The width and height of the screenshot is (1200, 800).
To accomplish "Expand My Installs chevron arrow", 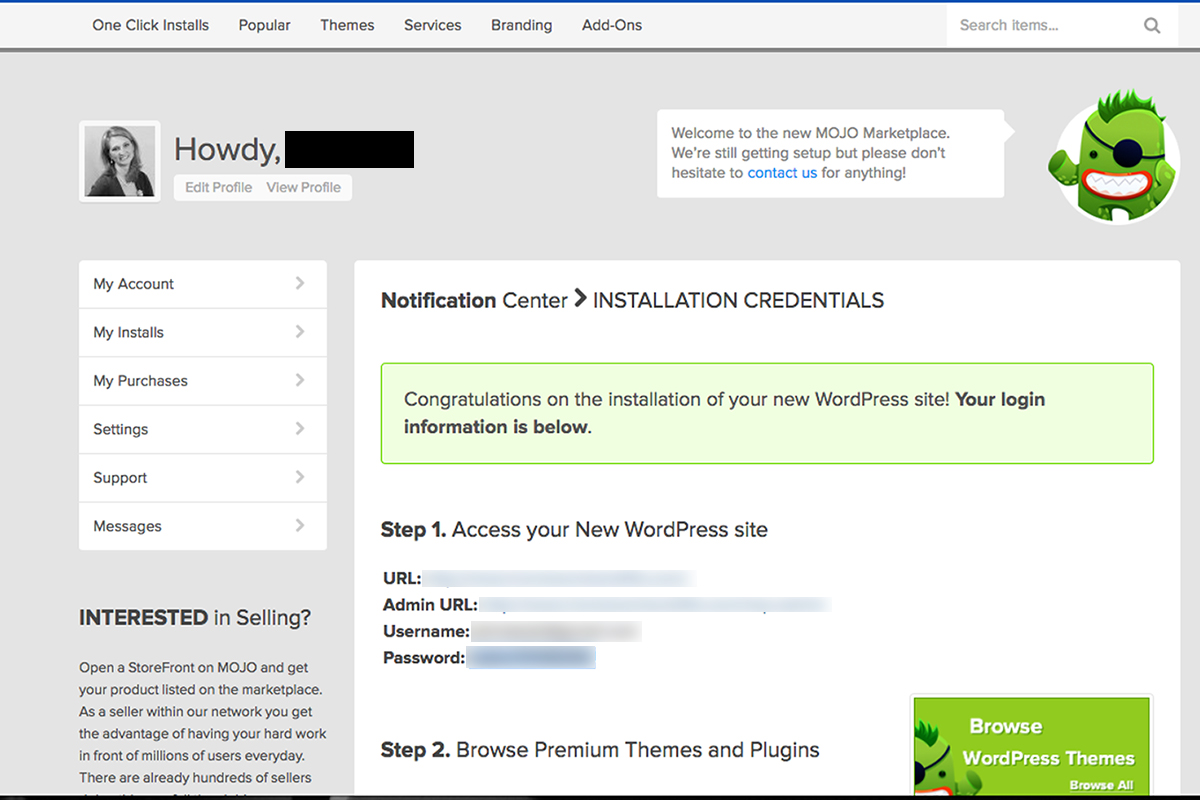I will 300,332.
